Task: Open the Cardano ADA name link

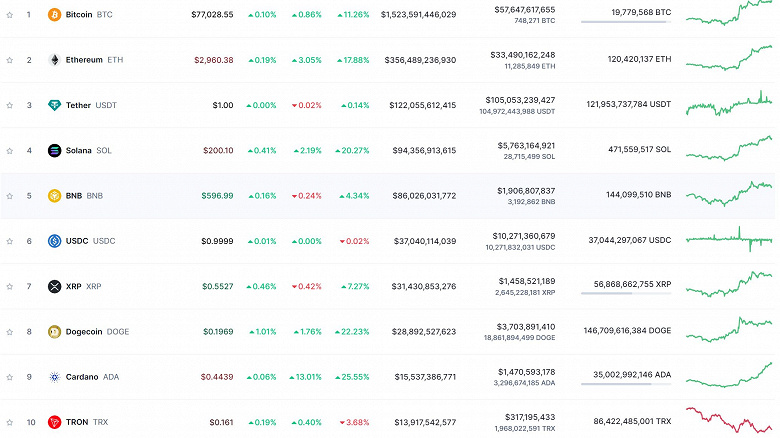Action: [x=89, y=377]
